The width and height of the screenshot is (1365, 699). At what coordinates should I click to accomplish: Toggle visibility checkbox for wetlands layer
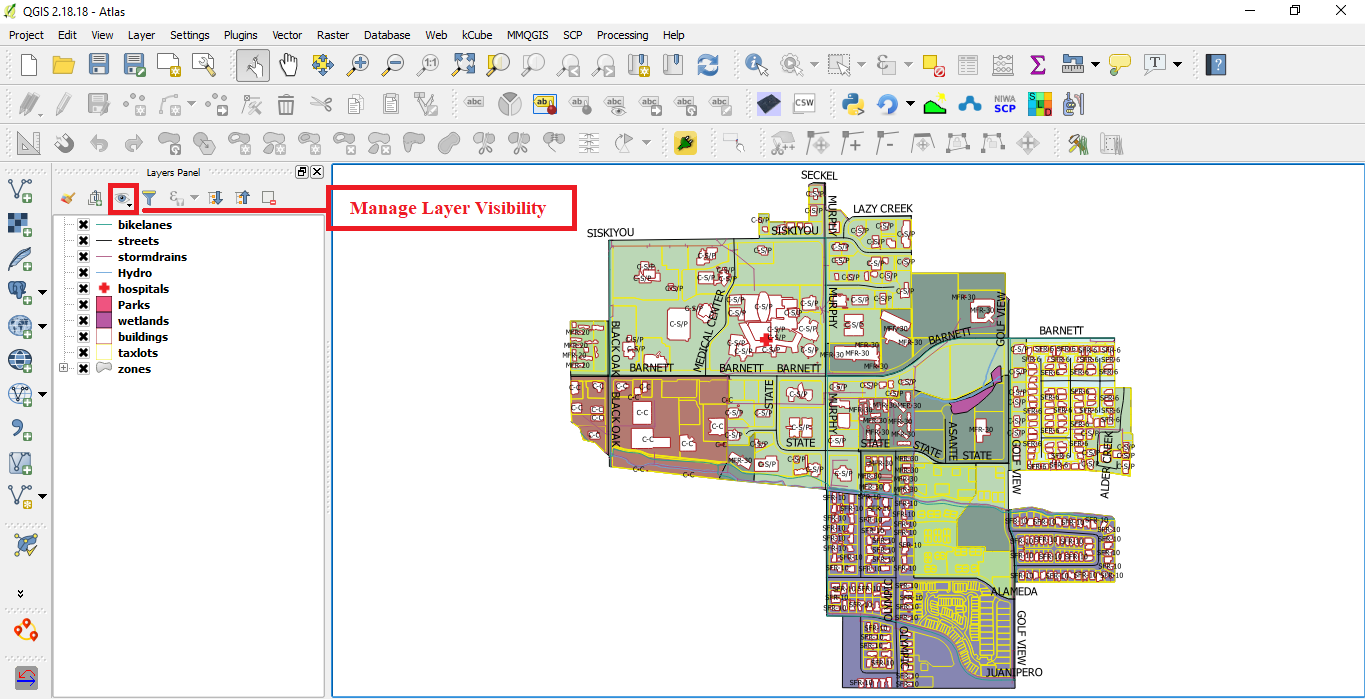(83, 321)
